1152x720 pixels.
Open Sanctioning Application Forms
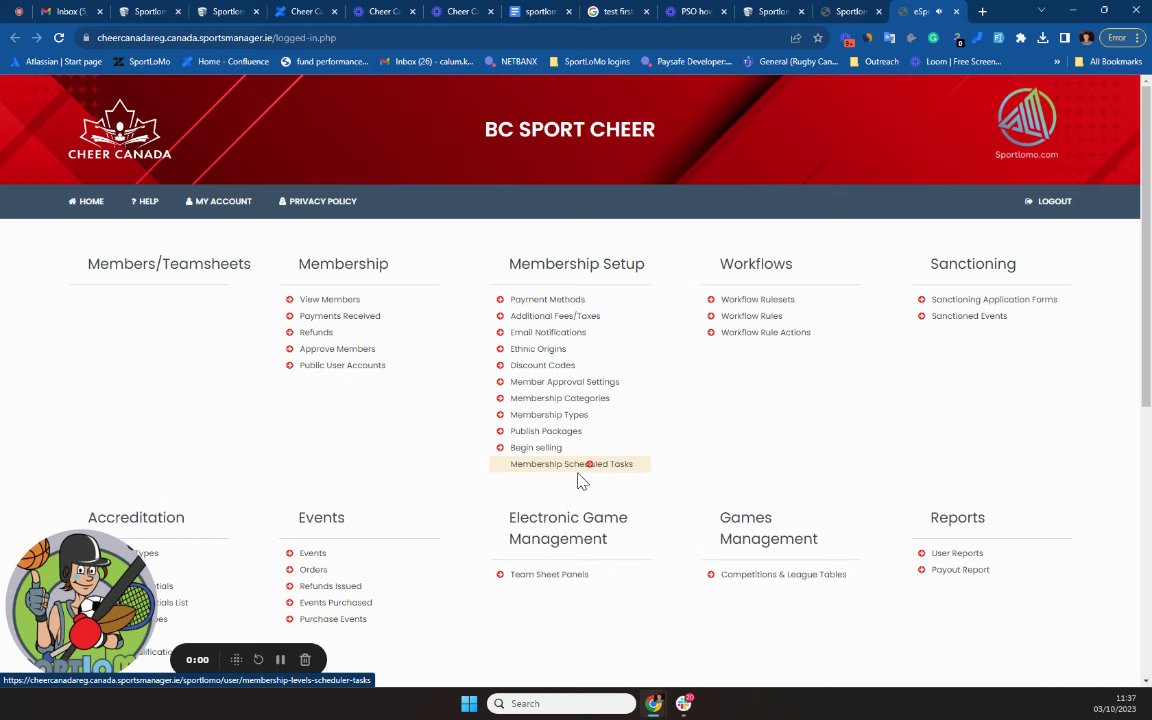tap(994, 300)
